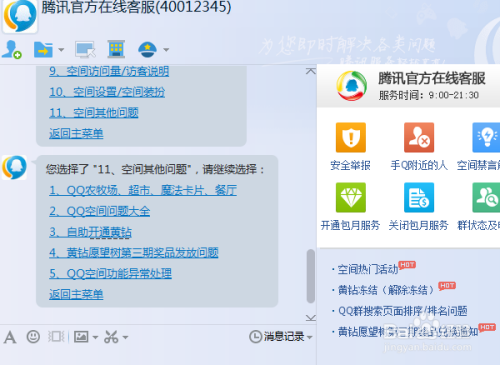Image resolution: width=500 pixels, height=365 pixels.
Task: Click the 群状态 search person icon
Action: click(x=486, y=197)
